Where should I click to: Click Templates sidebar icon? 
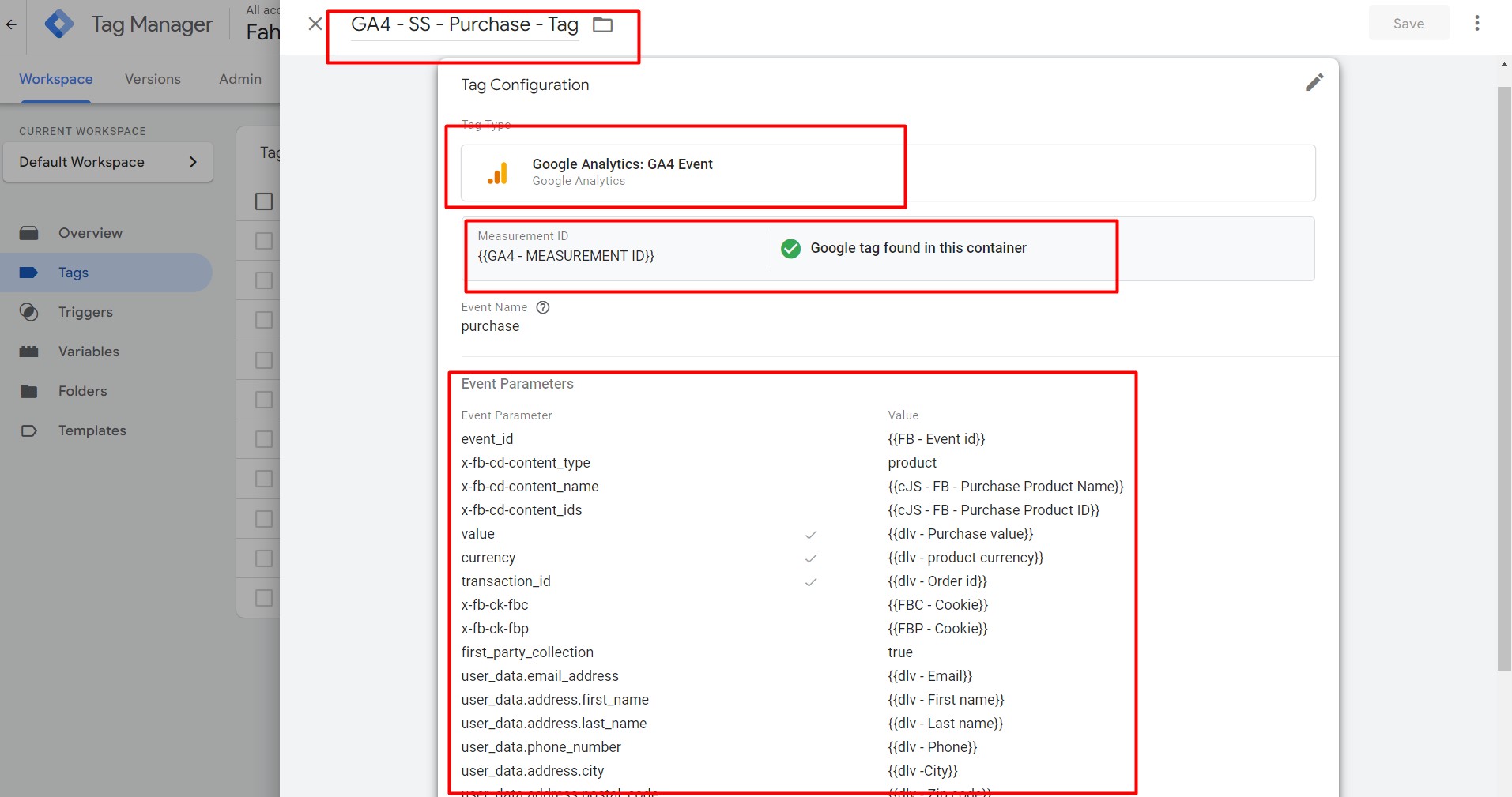[29, 430]
